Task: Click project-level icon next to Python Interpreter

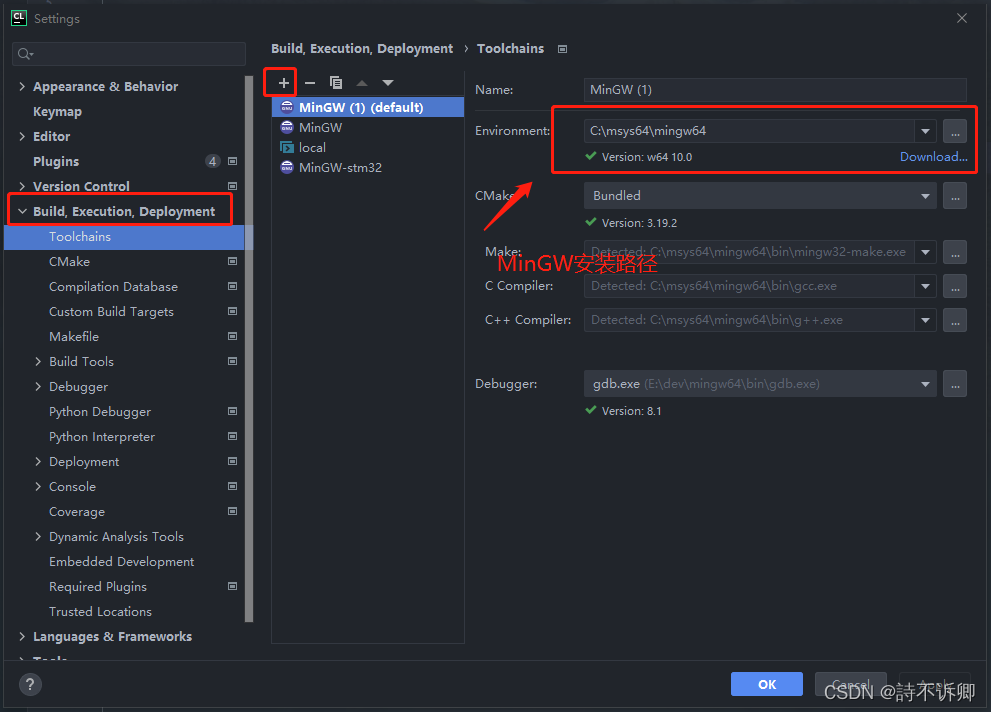Action: click(233, 437)
